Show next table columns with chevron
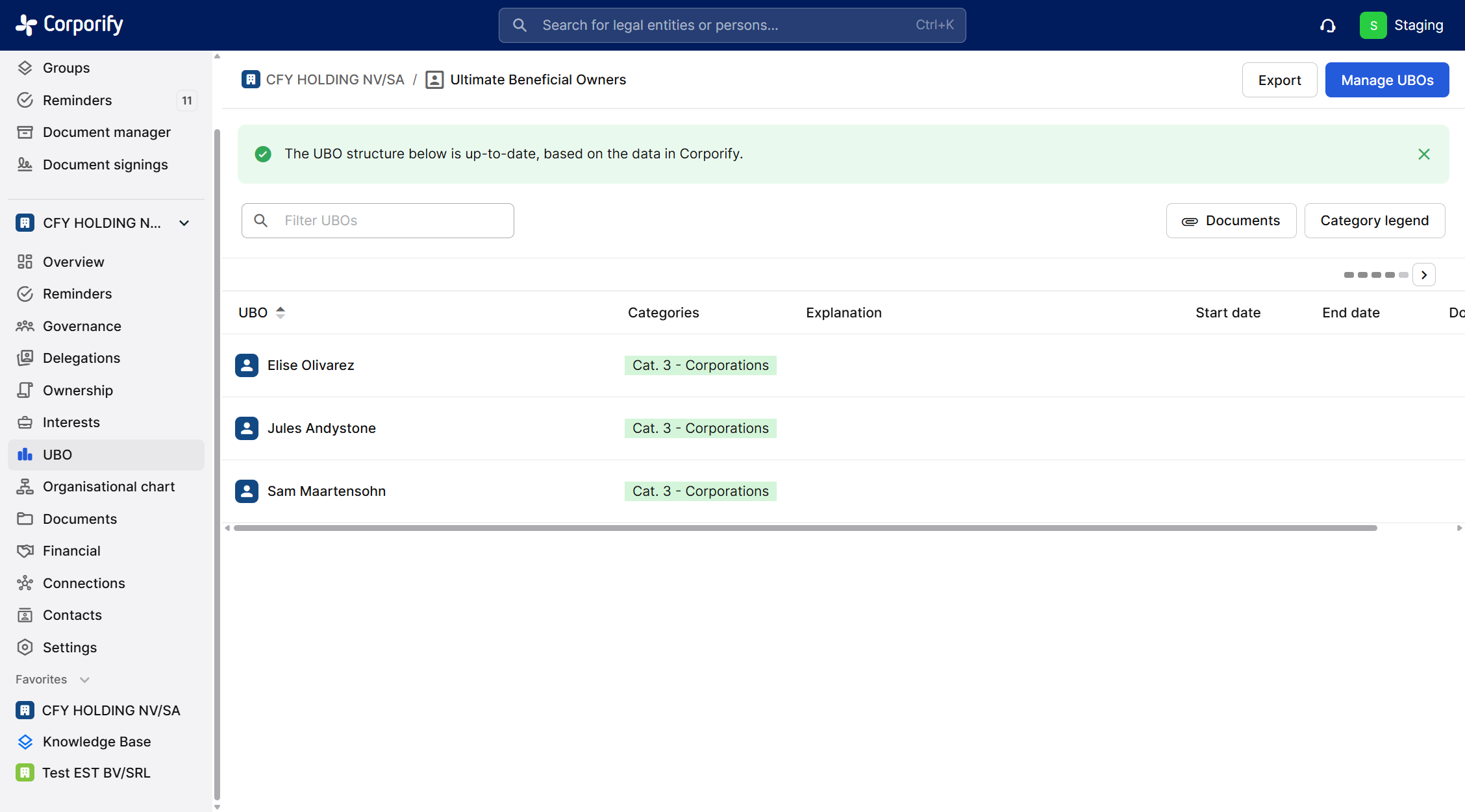Image resolution: width=1465 pixels, height=812 pixels. [1423, 275]
